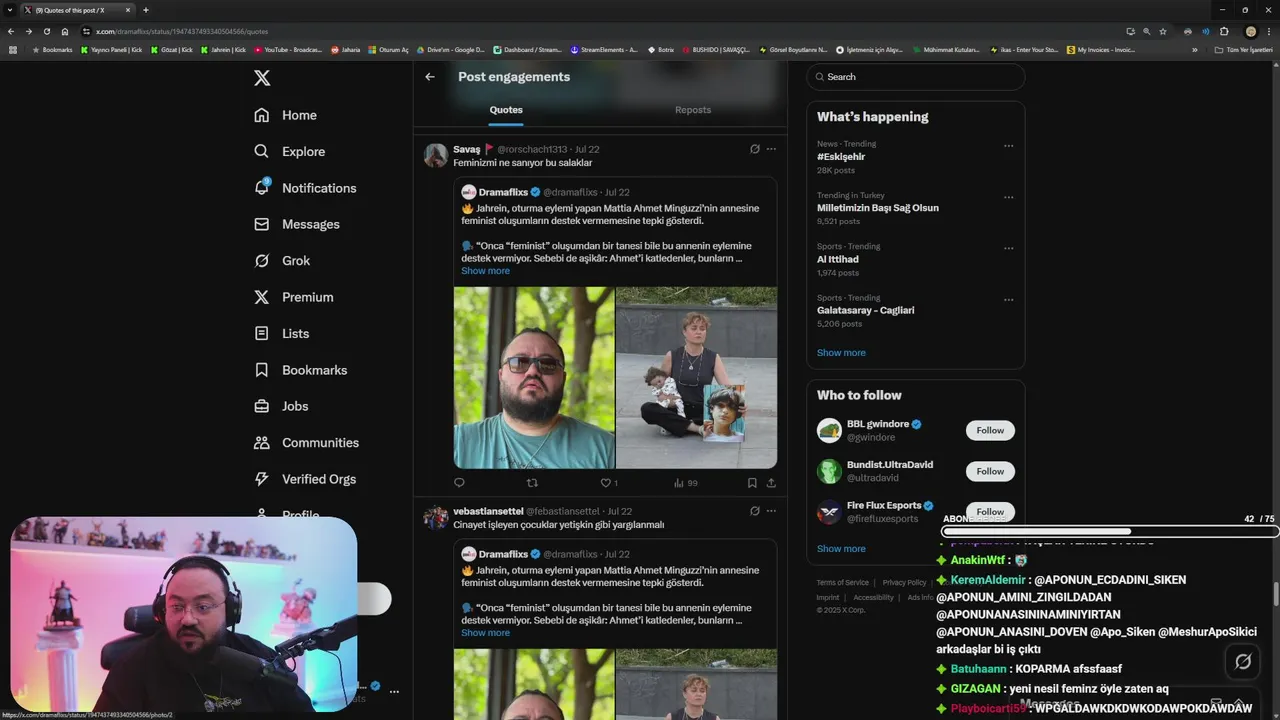The width and height of the screenshot is (1280, 720).
Task: Click the X search input field
Action: pyautogui.click(x=916, y=77)
